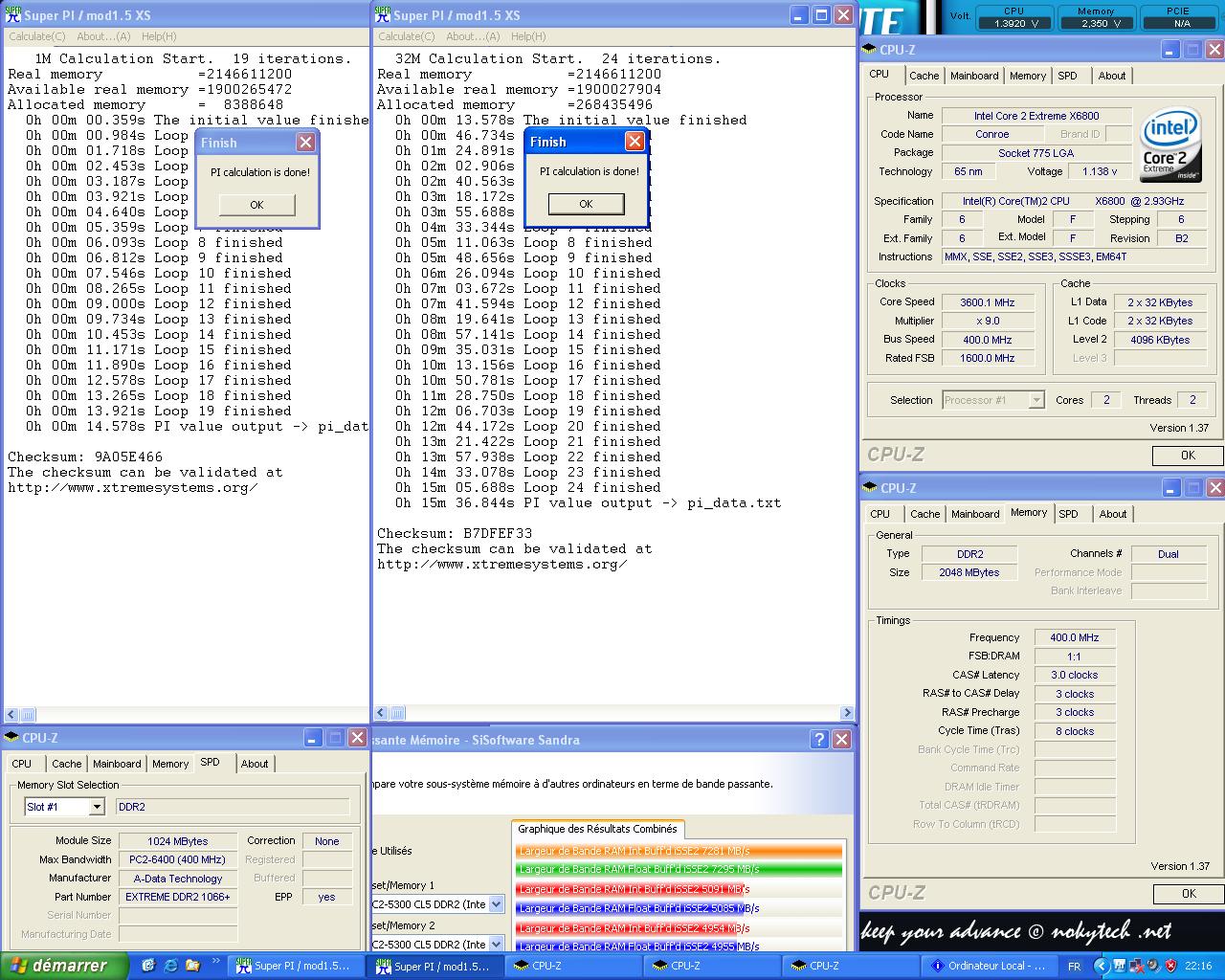Select Memory tab in top CPU-Z window
Viewport: 1225px width, 980px height.
pos(1028,76)
